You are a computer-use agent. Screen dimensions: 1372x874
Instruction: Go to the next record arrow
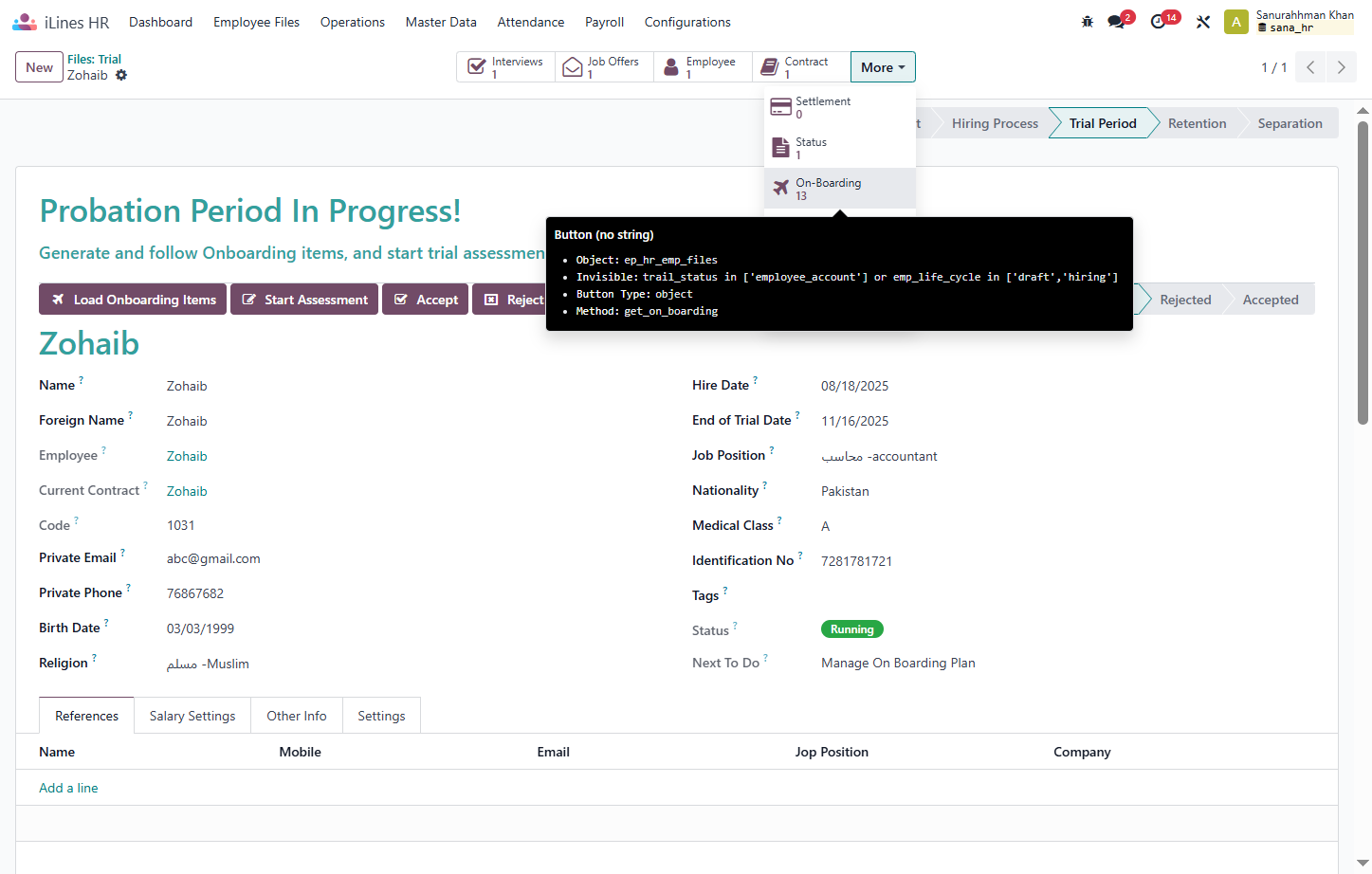point(1341,67)
